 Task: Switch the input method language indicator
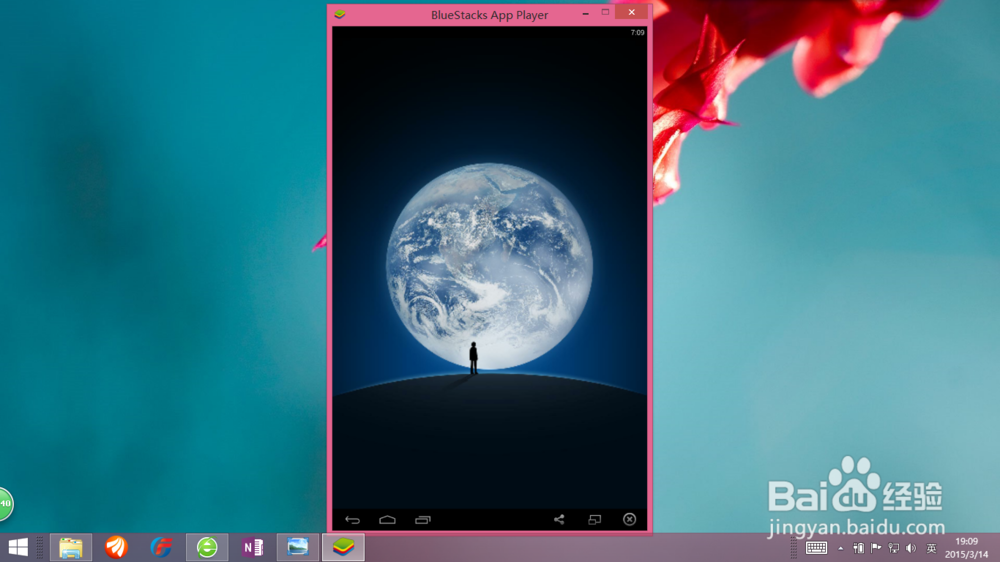coord(931,548)
